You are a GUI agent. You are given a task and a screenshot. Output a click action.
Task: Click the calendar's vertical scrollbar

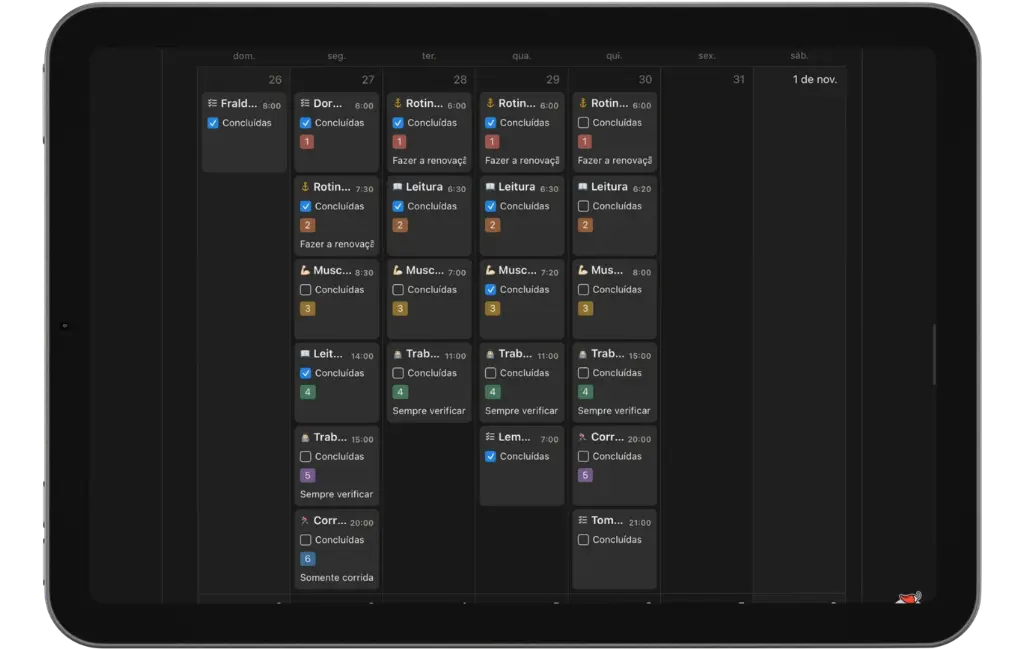pos(935,355)
